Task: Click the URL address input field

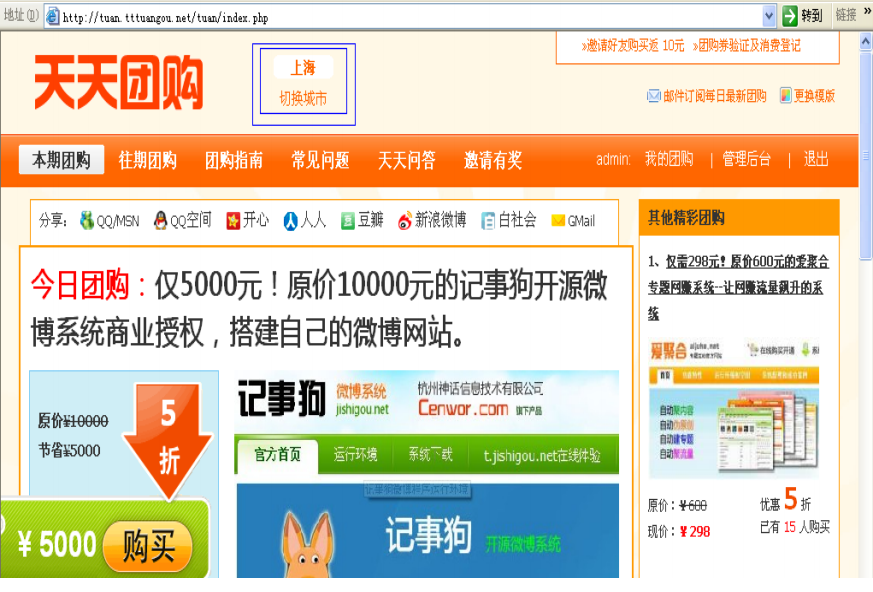Action: 411,17
